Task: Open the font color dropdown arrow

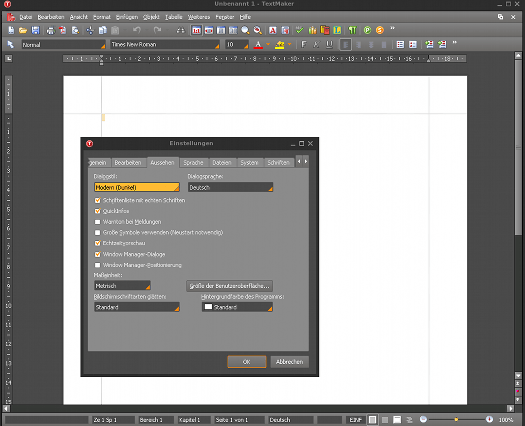Action: tap(268, 44)
